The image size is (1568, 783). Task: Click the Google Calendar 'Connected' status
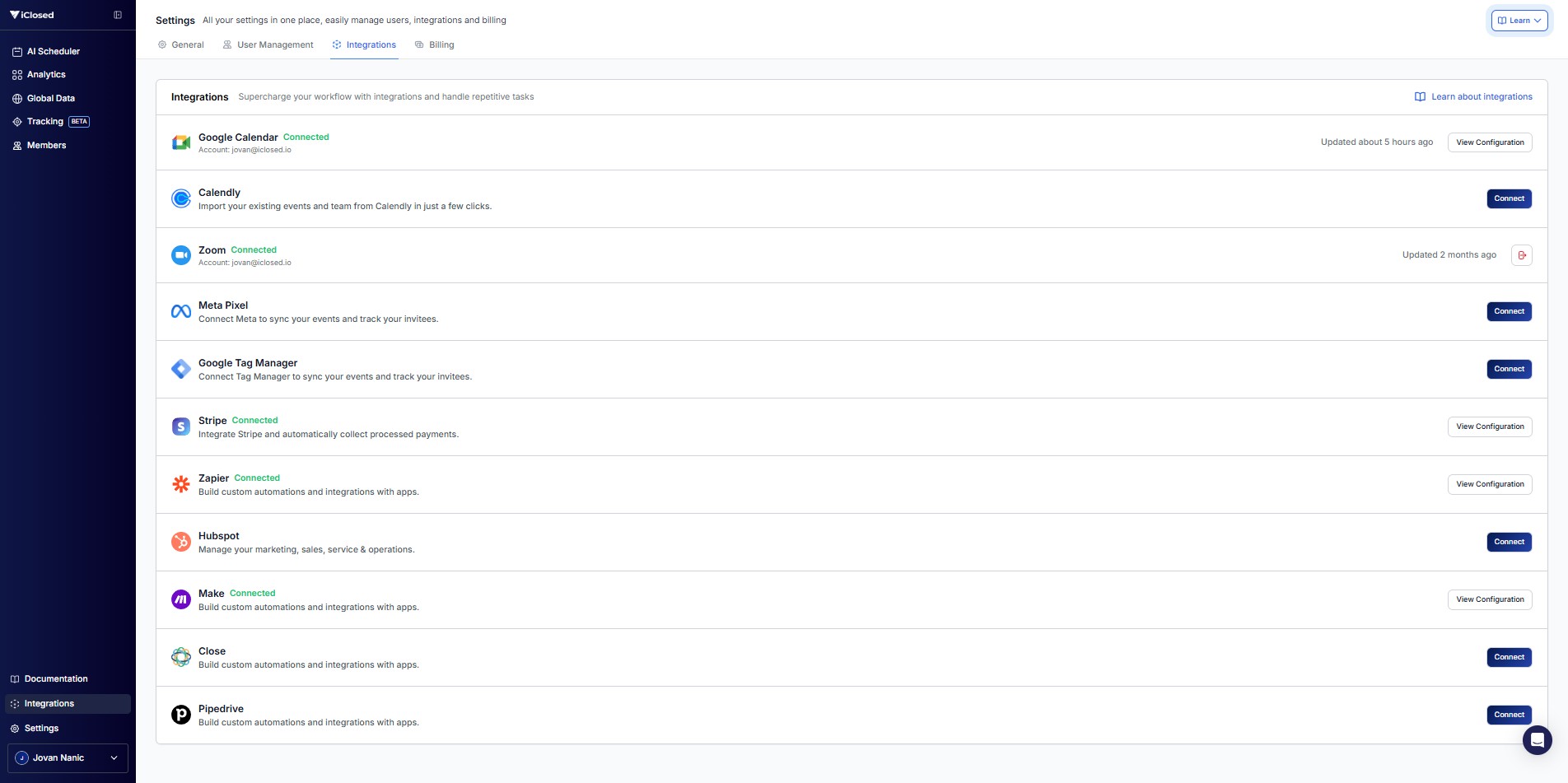[306, 137]
